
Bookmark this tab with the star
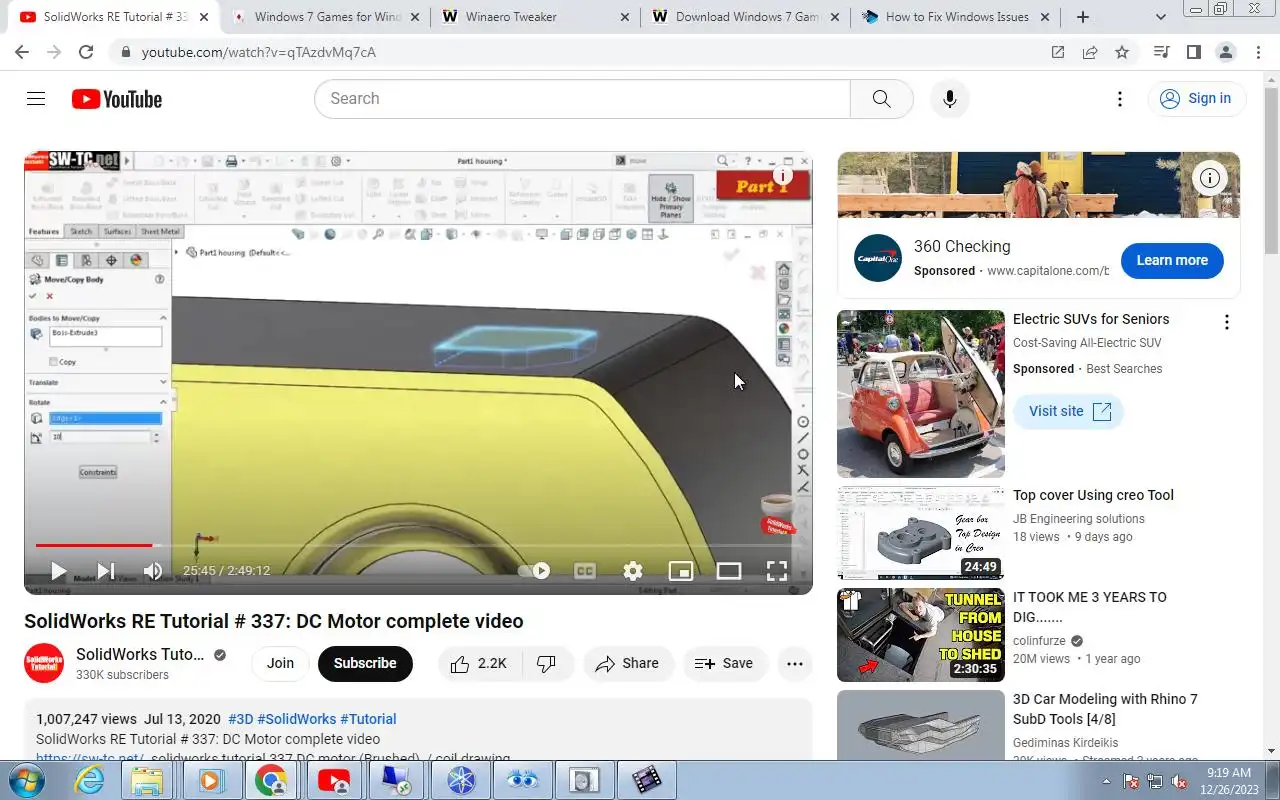(1122, 52)
